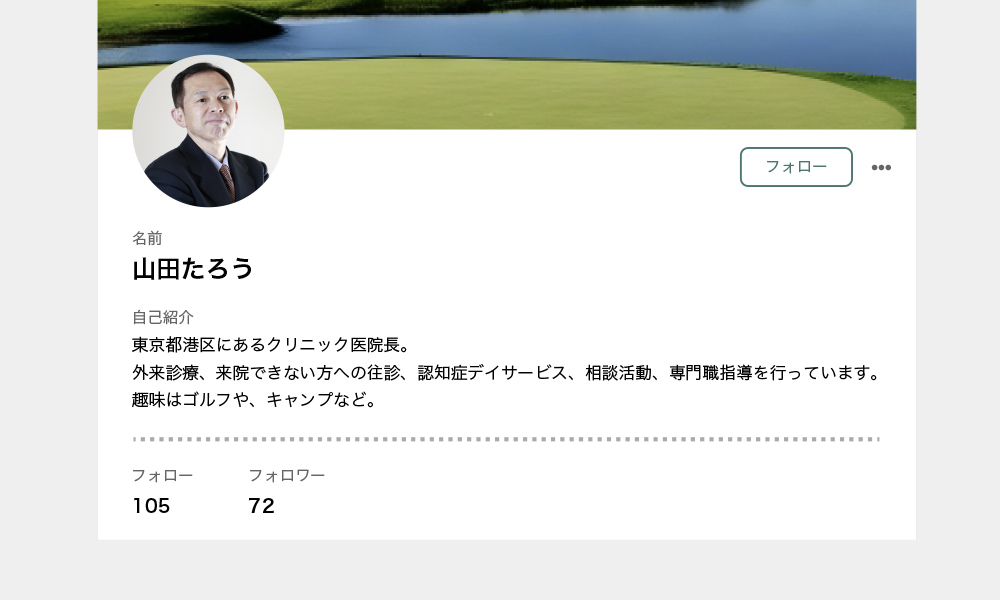This screenshot has height=600, width=1000.
Task: Click the dotted divider under the bio
Action: pos(506,439)
